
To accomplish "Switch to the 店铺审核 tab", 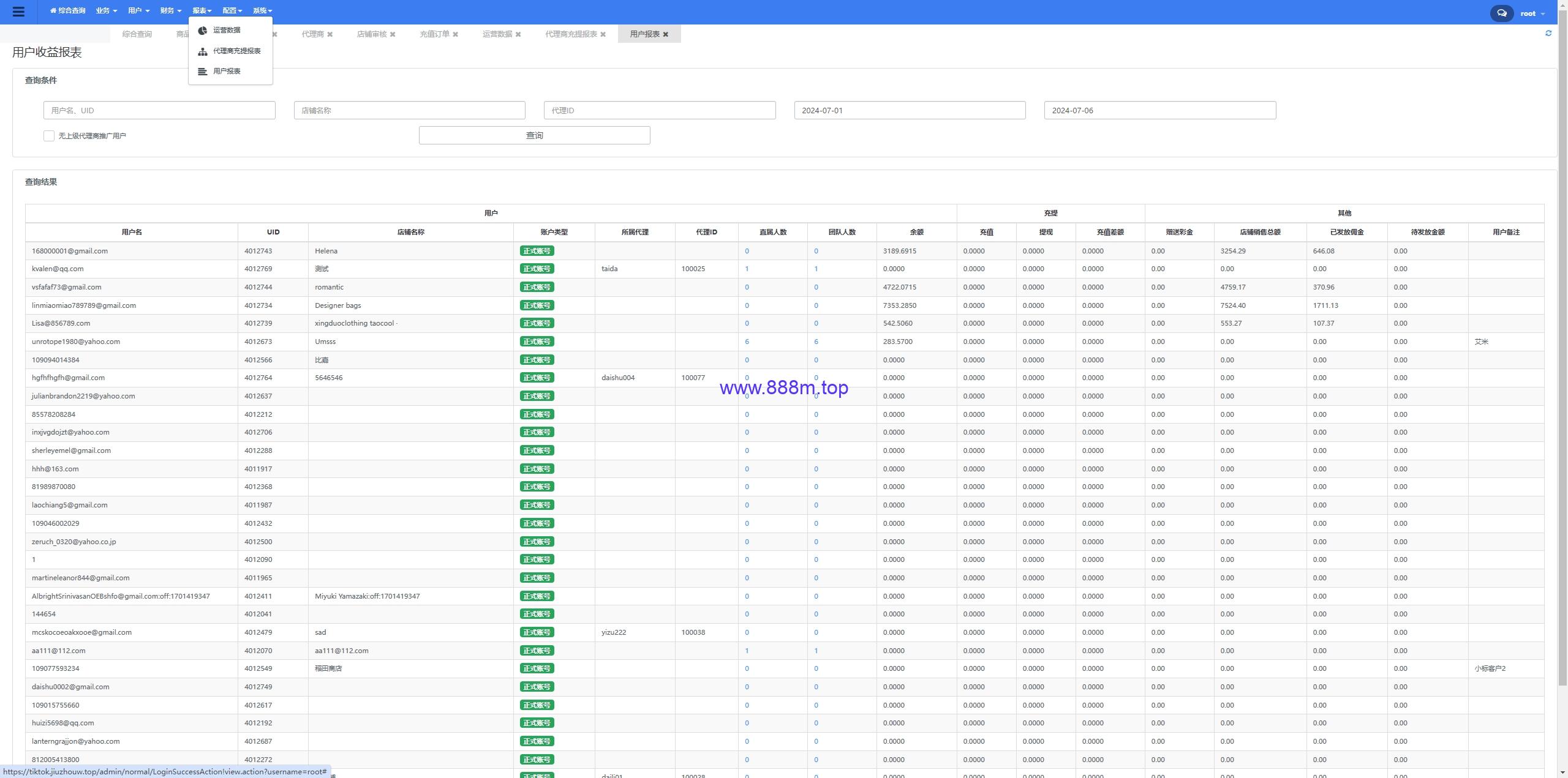I will tap(372, 34).
